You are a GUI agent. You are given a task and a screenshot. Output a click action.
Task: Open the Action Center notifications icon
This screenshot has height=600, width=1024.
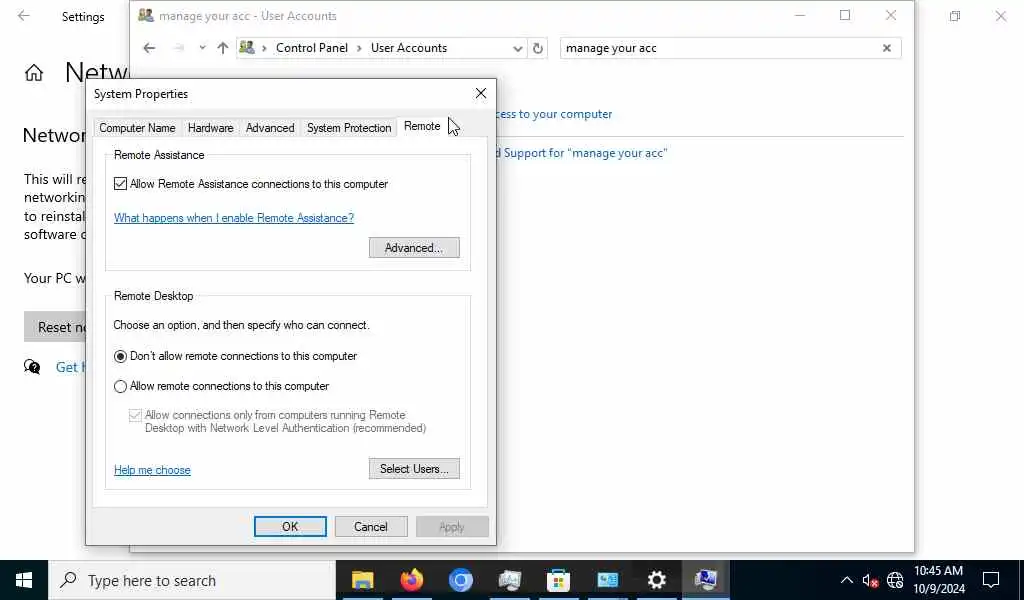[x=991, y=580]
